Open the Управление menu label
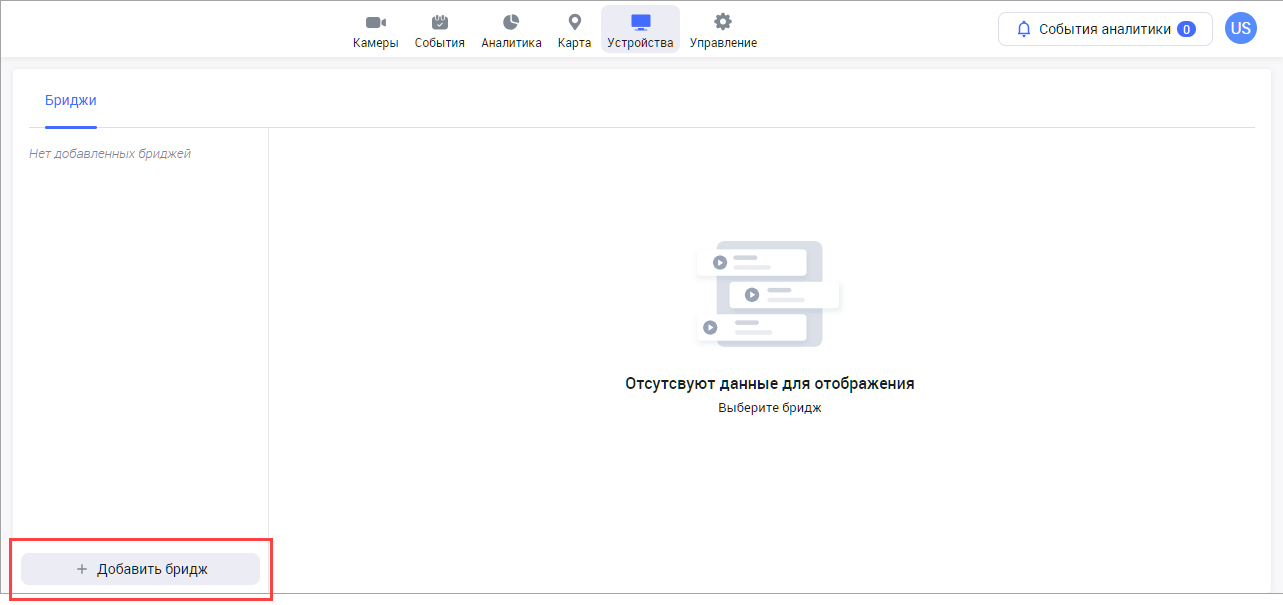Image resolution: width=1283 pixels, height=605 pixels. tap(723, 43)
